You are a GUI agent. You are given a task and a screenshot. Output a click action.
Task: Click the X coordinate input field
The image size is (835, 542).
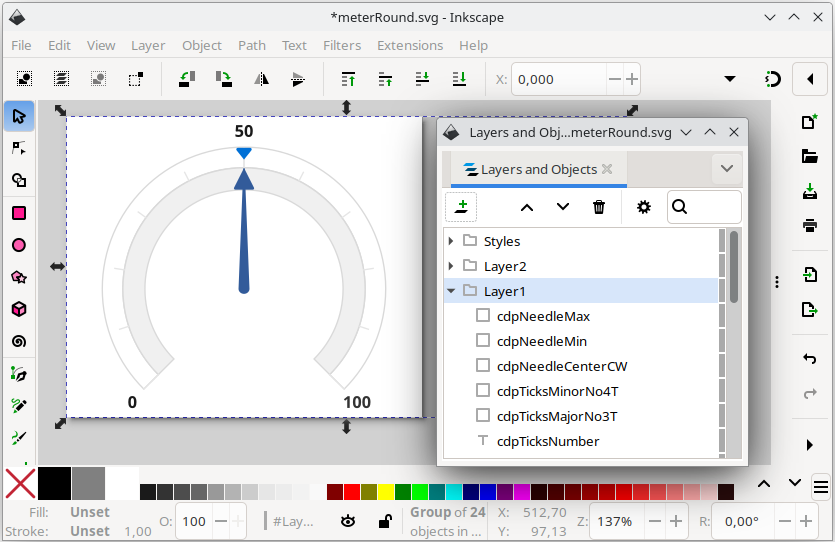click(557, 79)
